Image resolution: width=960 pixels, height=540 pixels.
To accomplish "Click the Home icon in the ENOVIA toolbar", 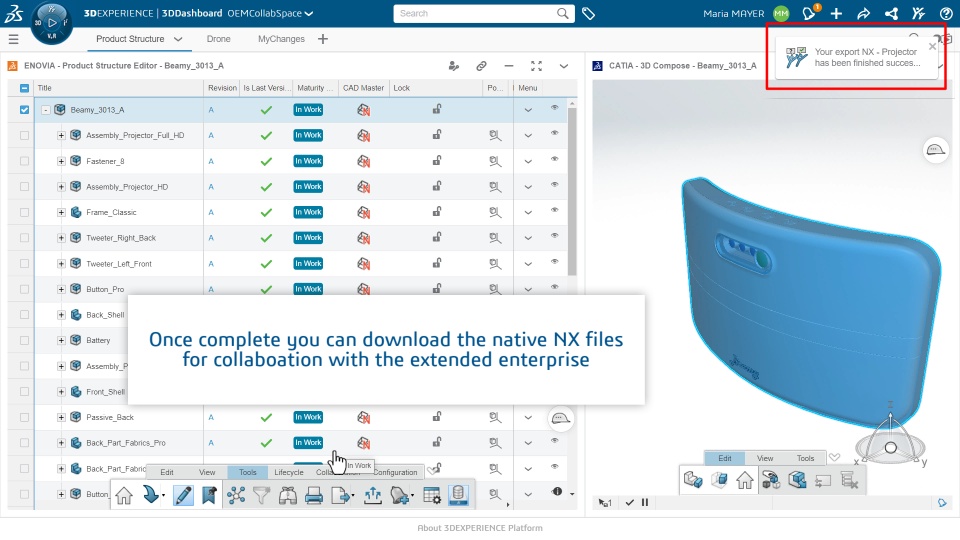I will tap(124, 495).
